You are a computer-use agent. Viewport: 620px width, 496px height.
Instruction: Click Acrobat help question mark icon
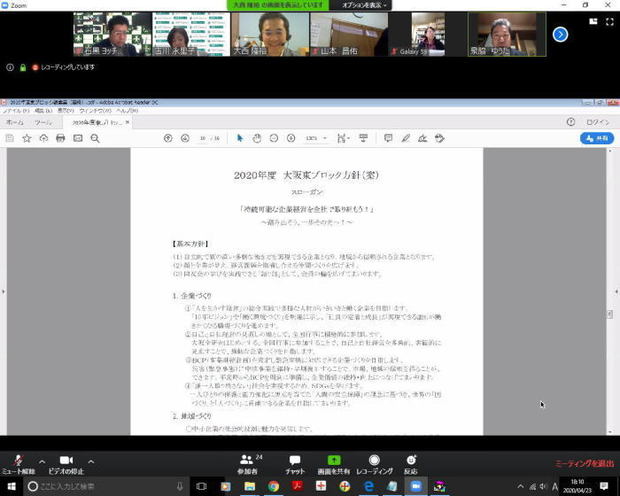pos(571,122)
